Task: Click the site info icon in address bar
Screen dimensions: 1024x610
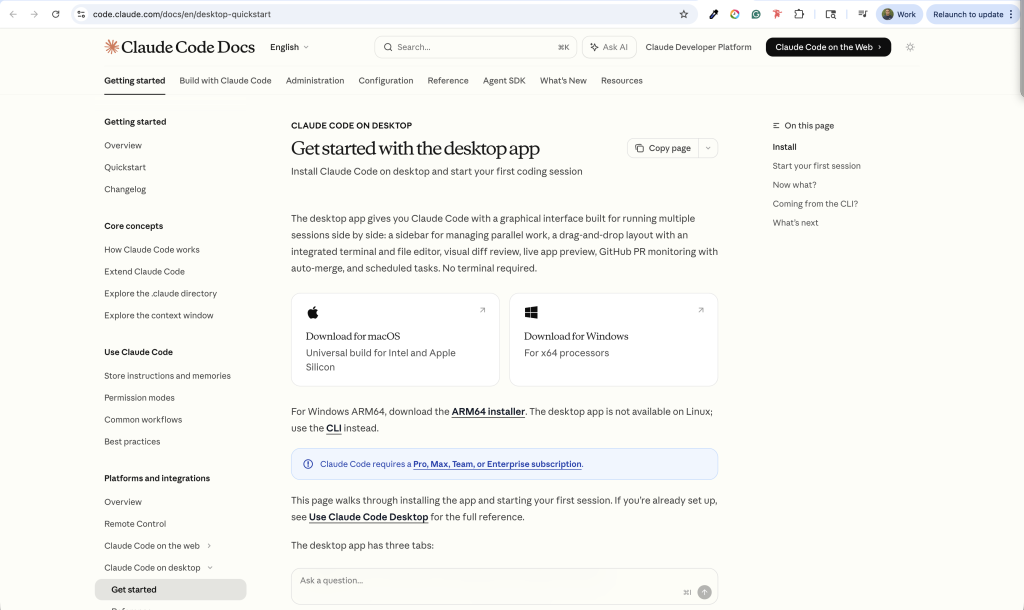Action: 81,14
